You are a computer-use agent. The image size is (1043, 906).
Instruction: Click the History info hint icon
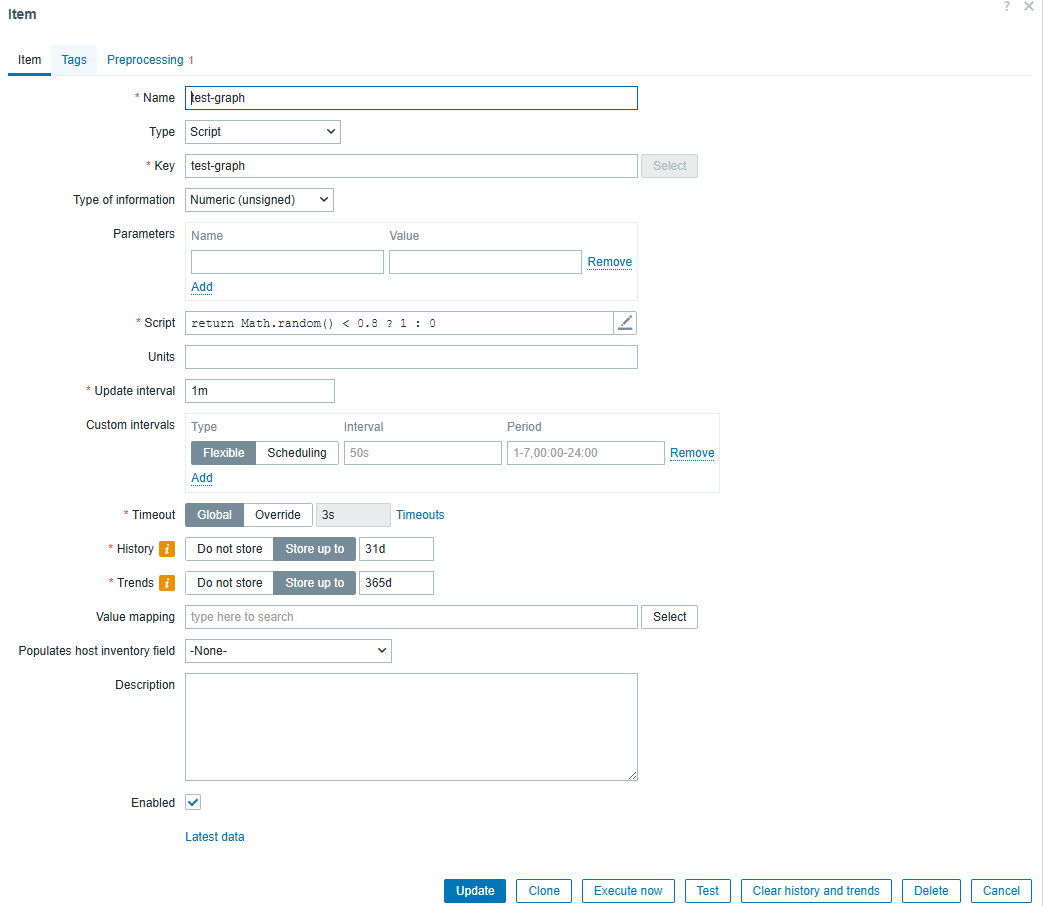(x=167, y=549)
